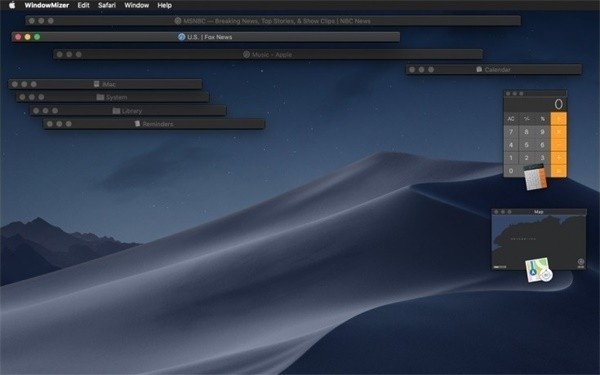Screen dimensions: 600x375
Task: Open the Safari menu in menu bar
Action: pos(107,5)
